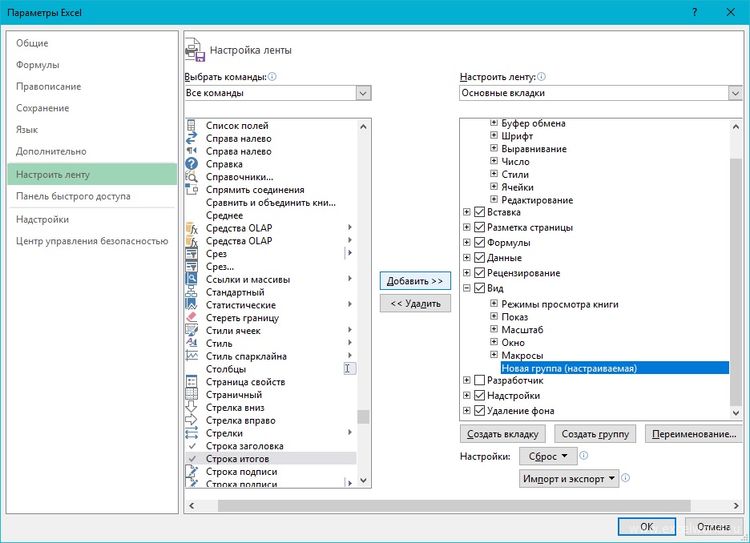Open the Импорт и экспорт dropdown
Screen dimensions: 750x543
click(569, 478)
